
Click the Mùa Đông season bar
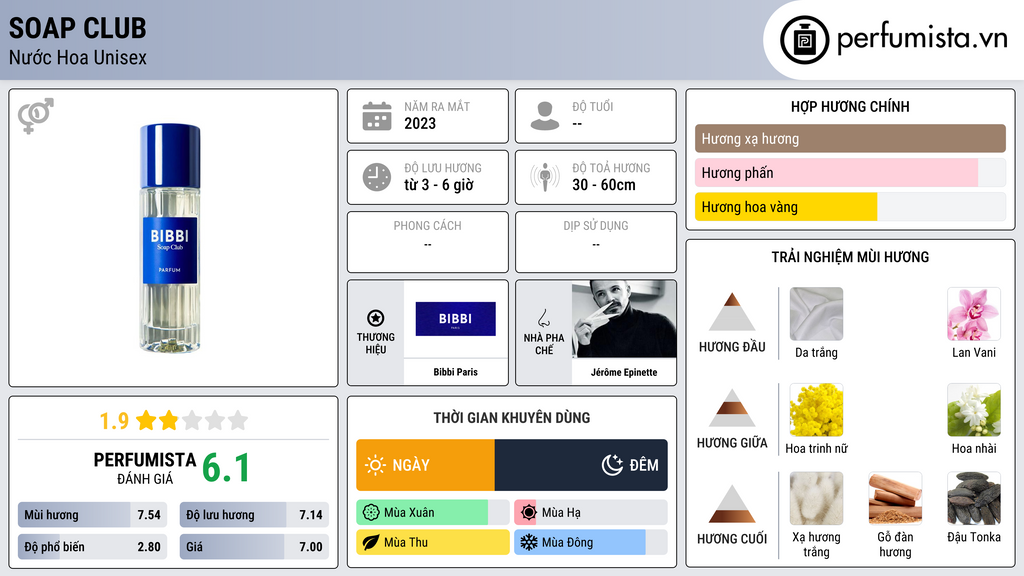tap(591, 542)
